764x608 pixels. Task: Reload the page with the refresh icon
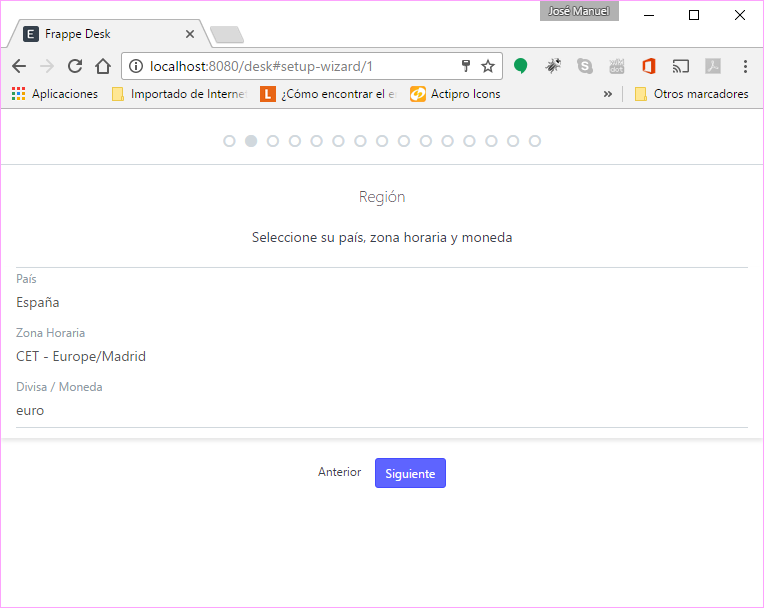click(x=74, y=66)
